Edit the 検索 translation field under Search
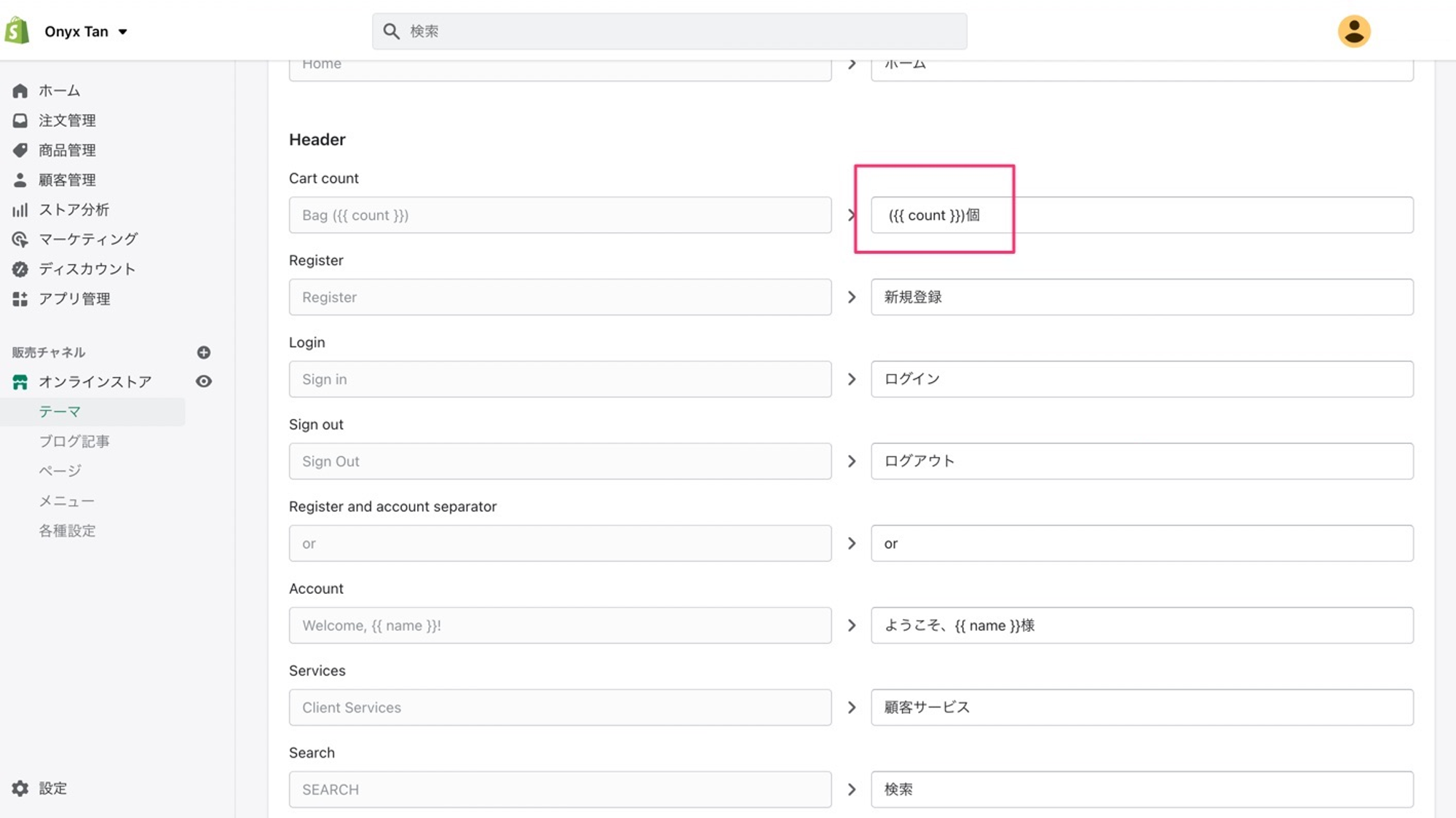 point(1142,790)
